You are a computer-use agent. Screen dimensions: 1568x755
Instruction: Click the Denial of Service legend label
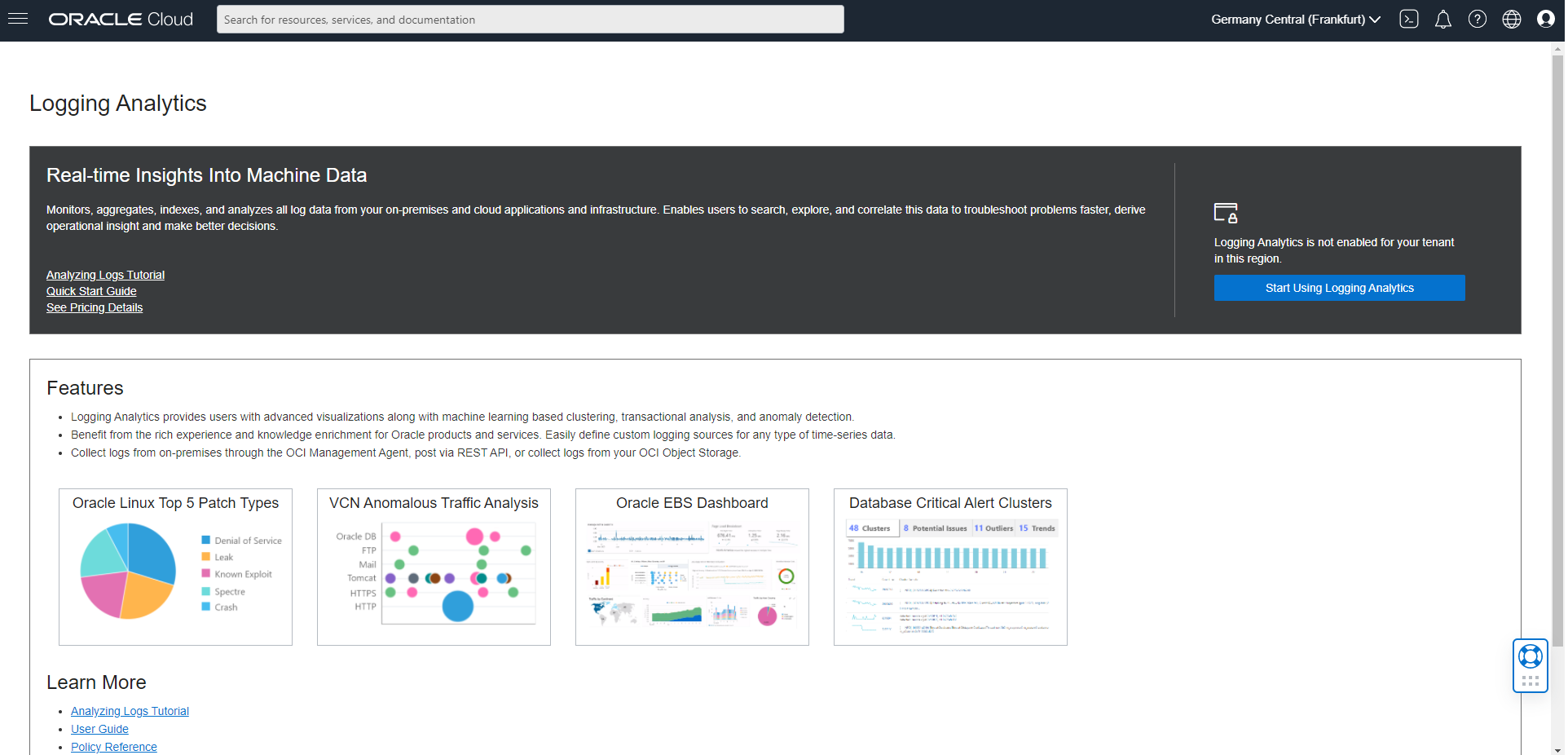248,541
